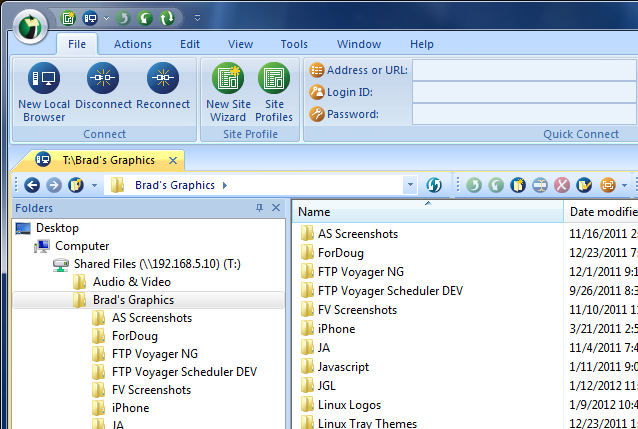The image size is (638, 429).
Task: Switch to the View ribbon tab
Action: tap(240, 44)
